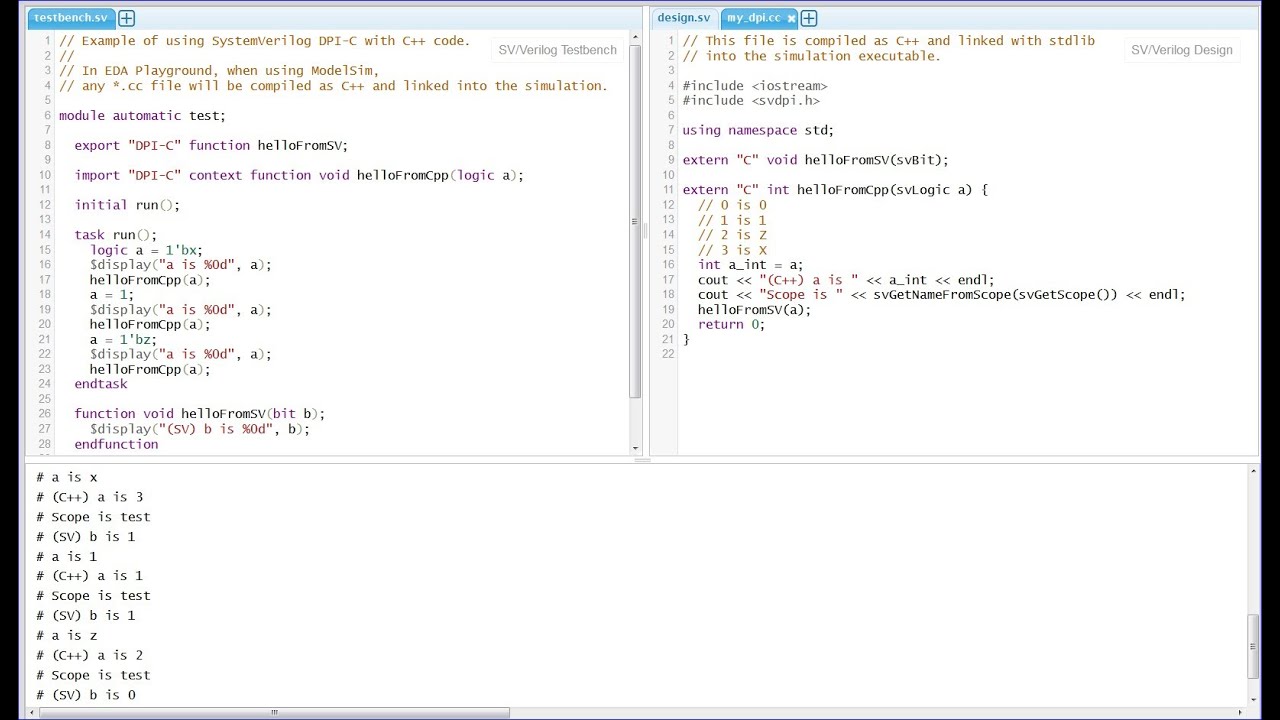Viewport: 1280px width, 720px height.
Task: Click 'extern "C" int helloFromCpp(svLogic a) {' line
Action: [x=835, y=190]
